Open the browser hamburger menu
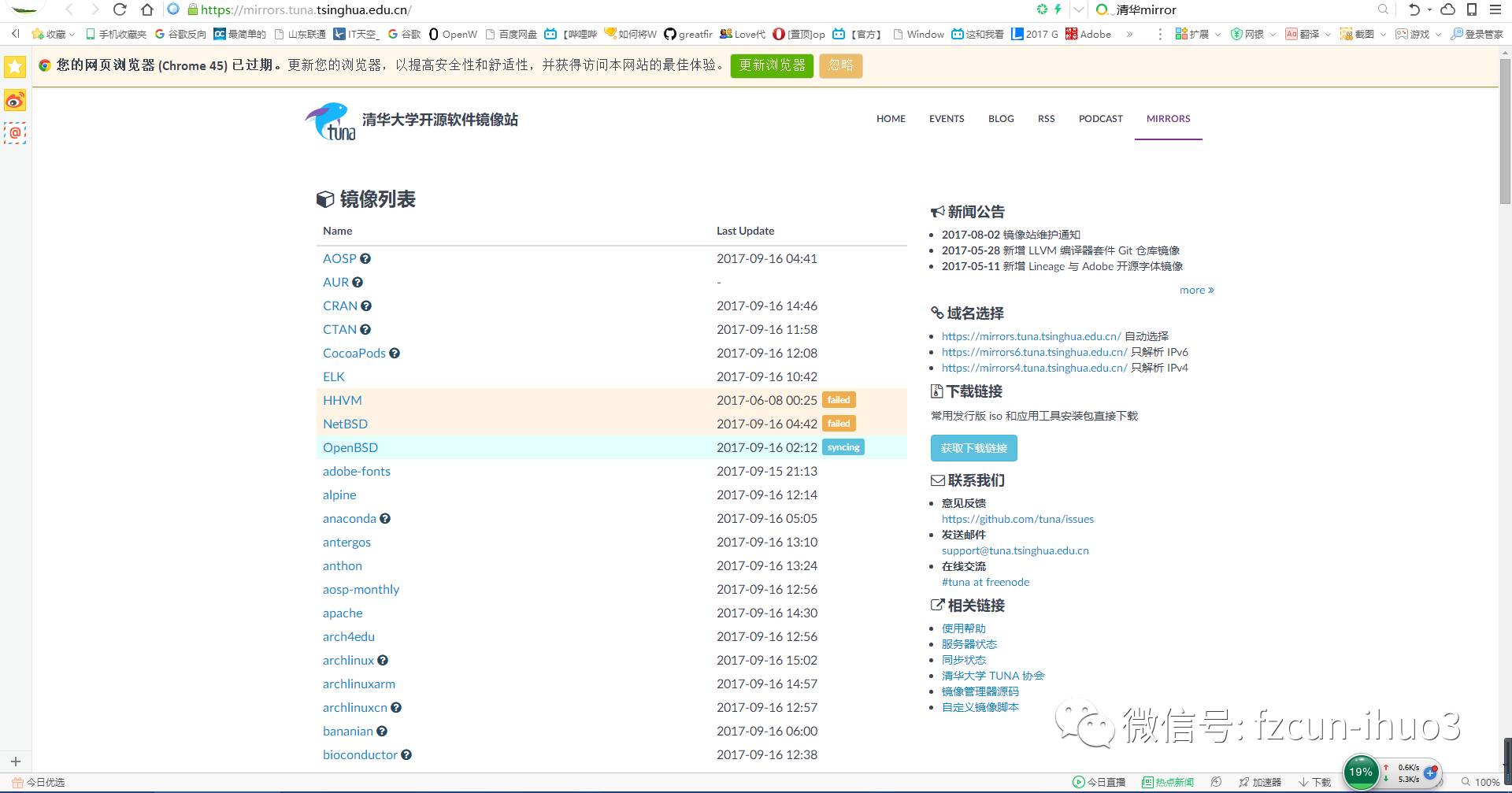This screenshot has height=793, width=1512. [1495, 9]
